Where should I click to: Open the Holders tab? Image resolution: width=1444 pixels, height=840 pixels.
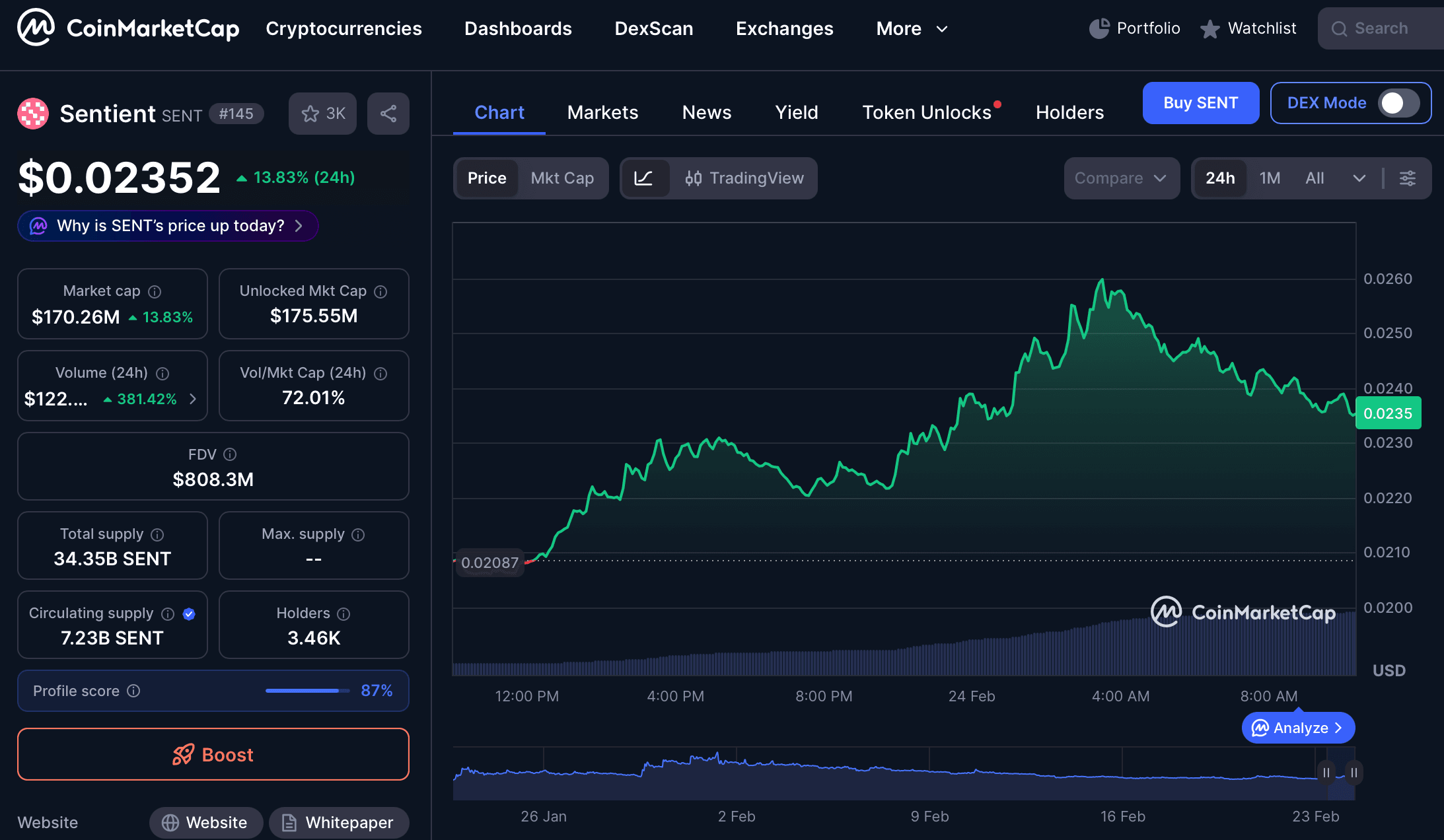coord(1069,112)
